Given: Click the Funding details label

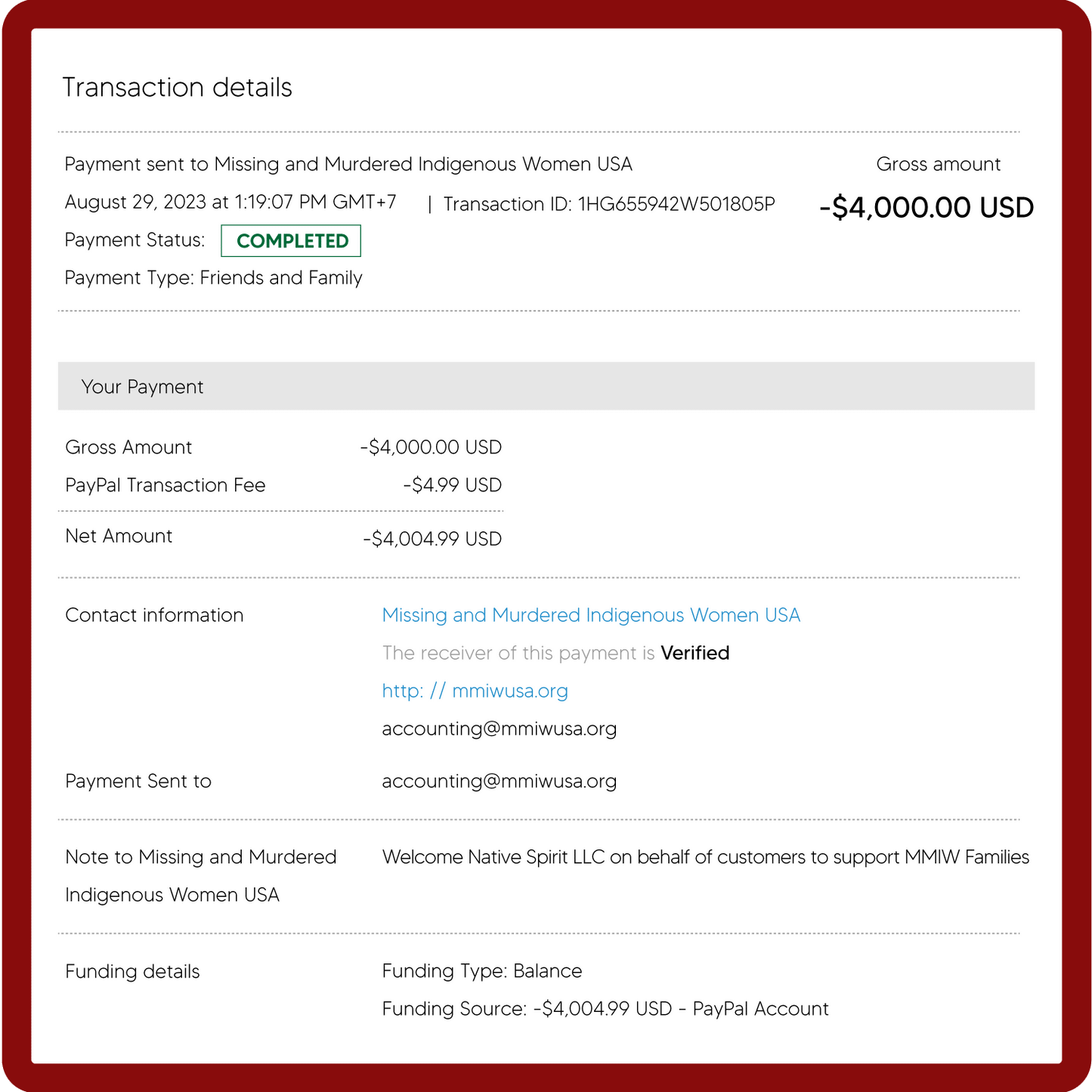Looking at the screenshot, I should click(132, 972).
